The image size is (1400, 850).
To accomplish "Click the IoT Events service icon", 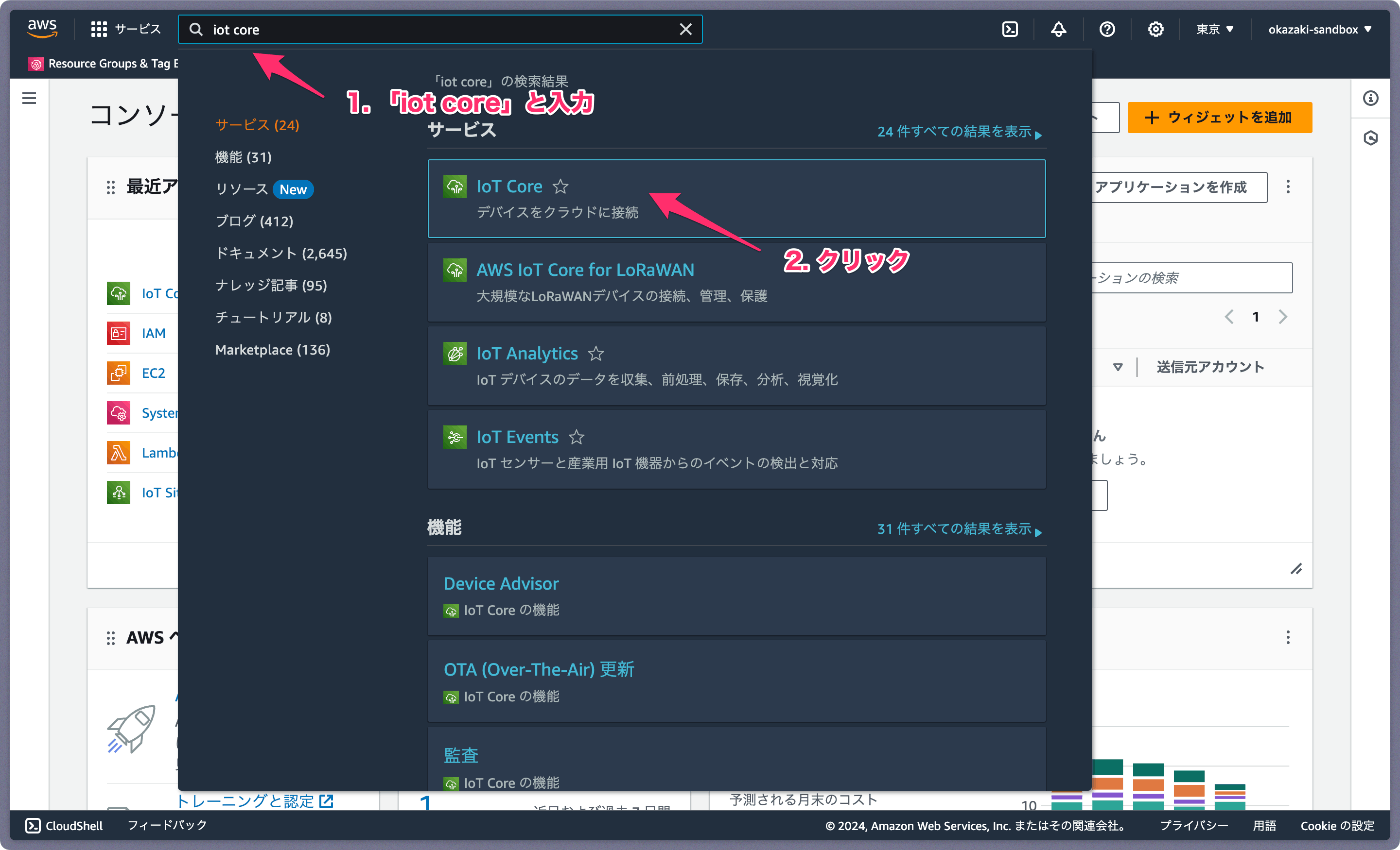I will click(455, 437).
